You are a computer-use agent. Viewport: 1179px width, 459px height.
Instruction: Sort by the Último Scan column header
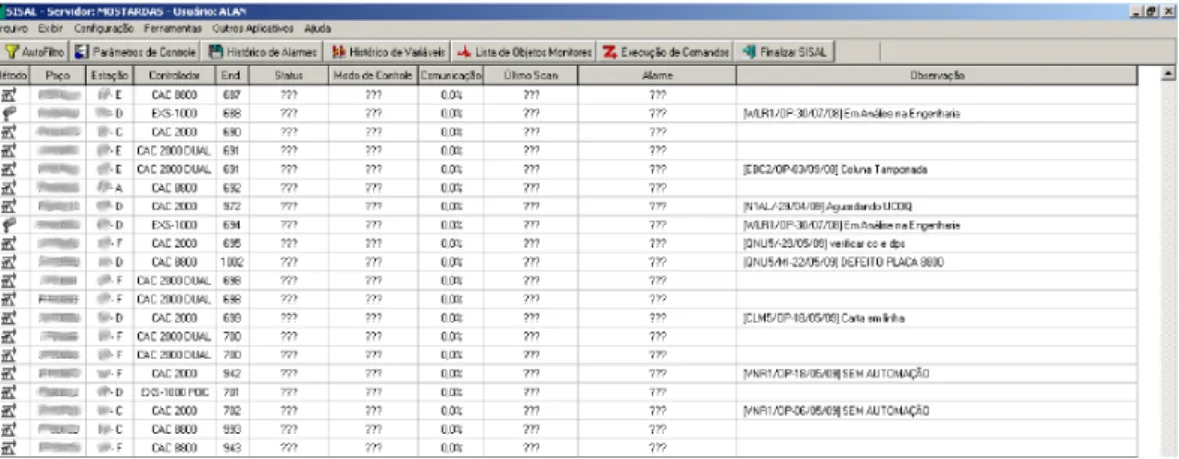(531, 76)
